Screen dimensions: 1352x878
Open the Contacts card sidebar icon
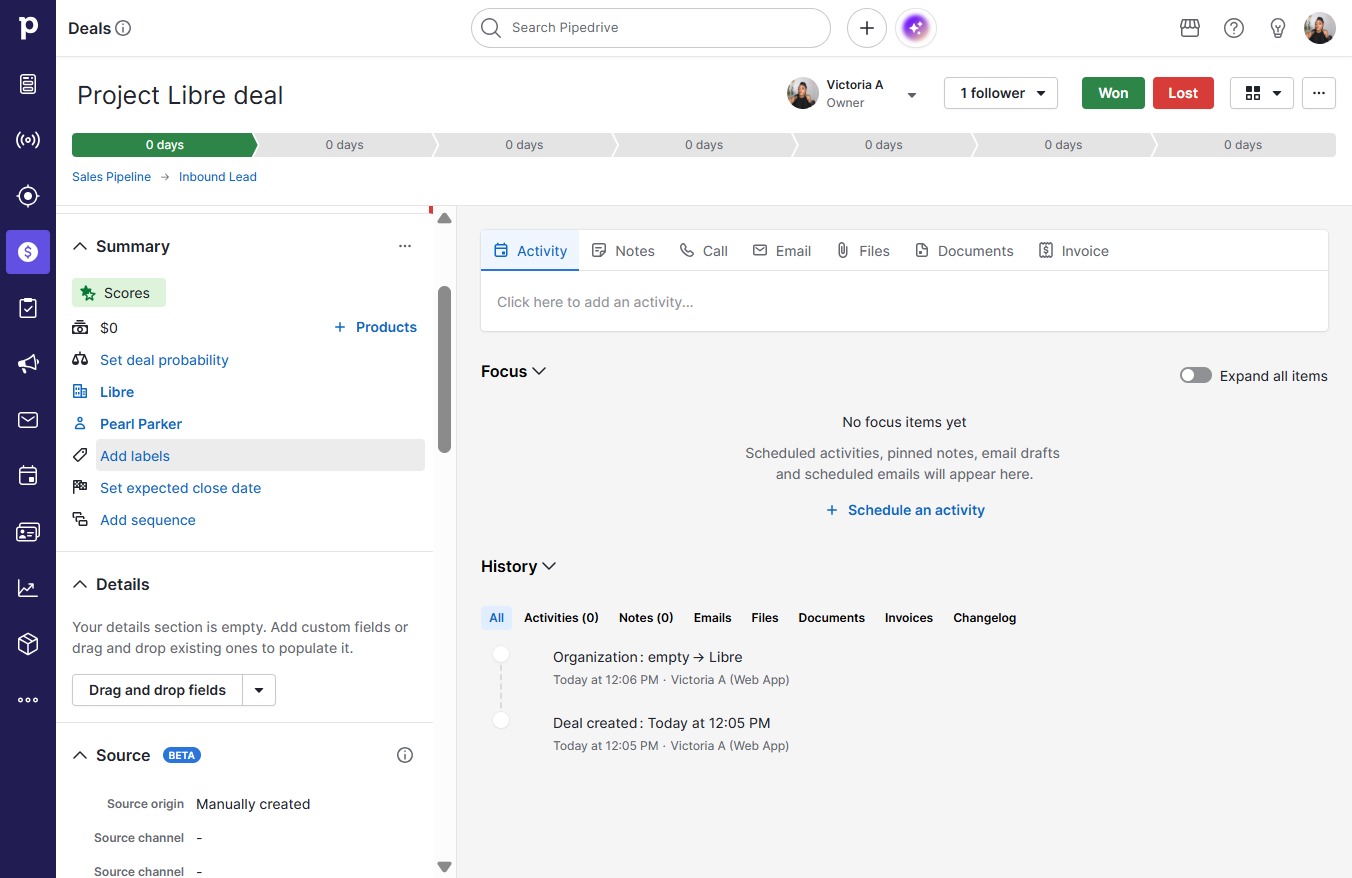tap(28, 532)
